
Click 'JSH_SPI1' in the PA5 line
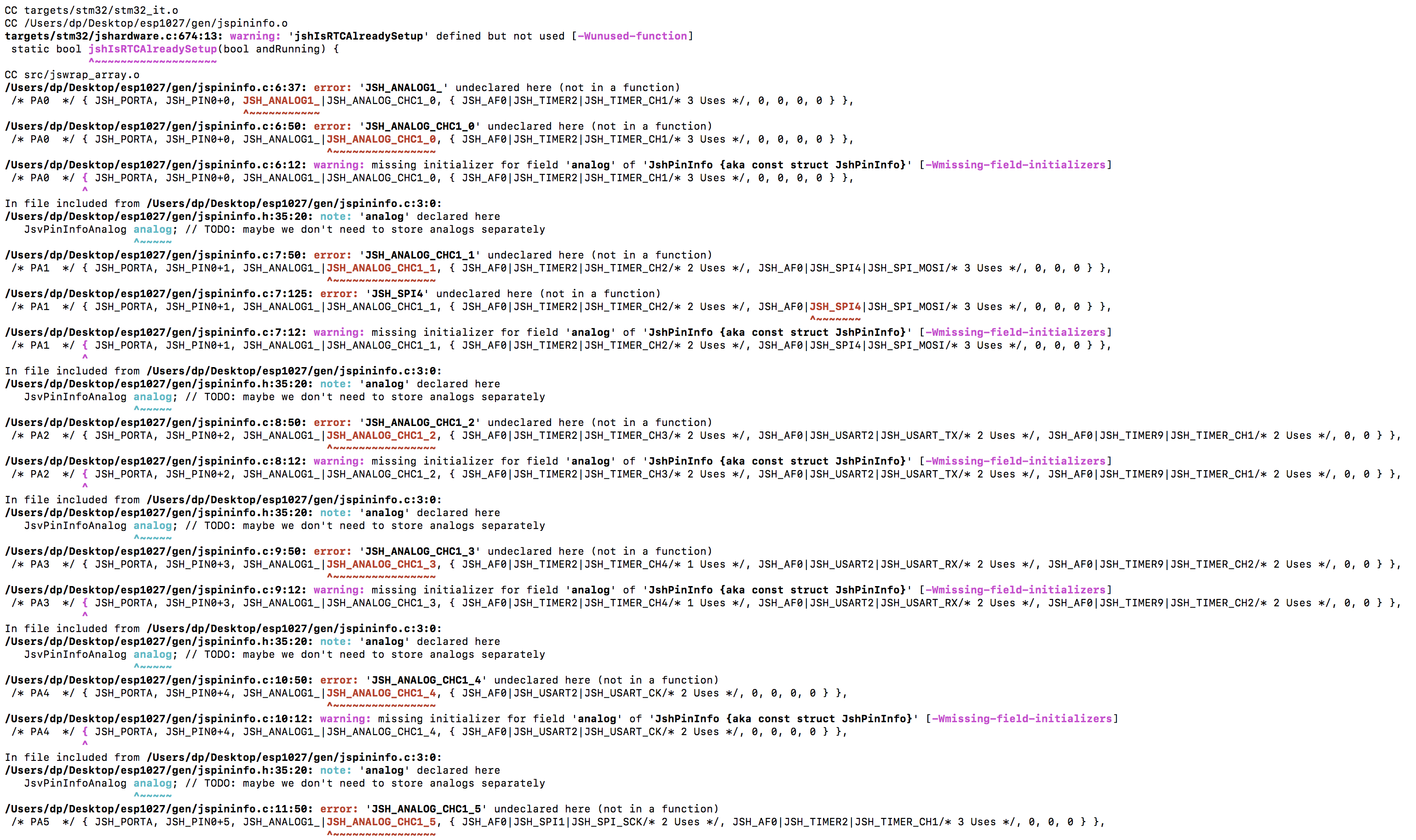[x=539, y=822]
